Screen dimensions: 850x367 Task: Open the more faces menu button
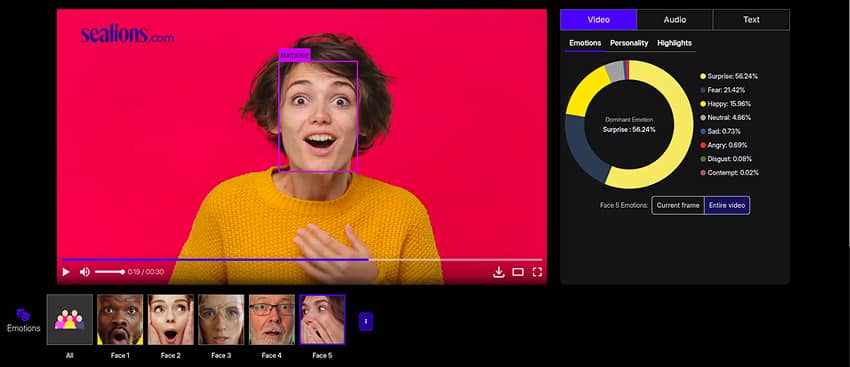click(366, 321)
